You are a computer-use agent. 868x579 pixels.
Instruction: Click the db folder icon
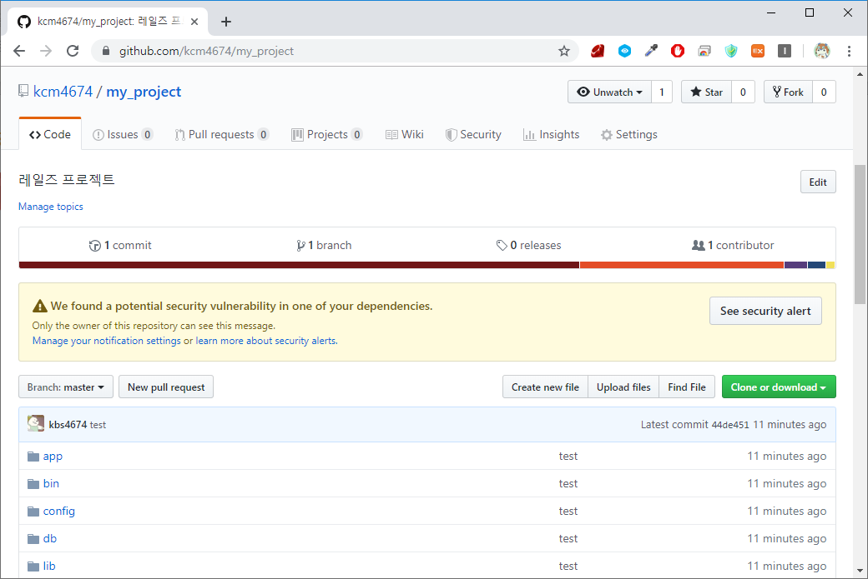point(33,539)
